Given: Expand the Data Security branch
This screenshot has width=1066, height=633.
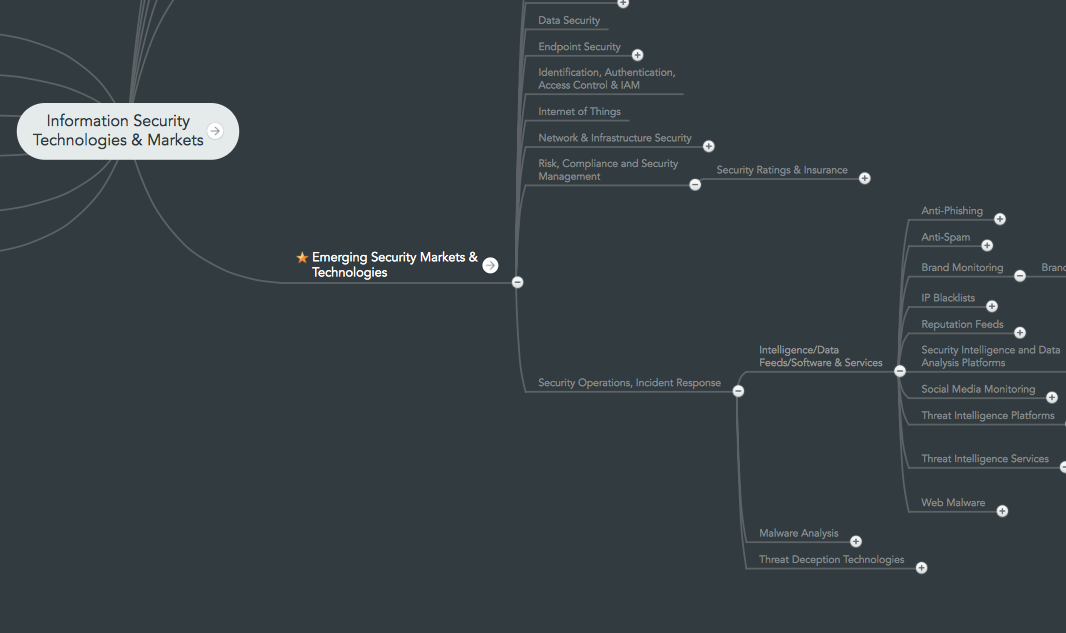Looking at the screenshot, I should [623, 4].
